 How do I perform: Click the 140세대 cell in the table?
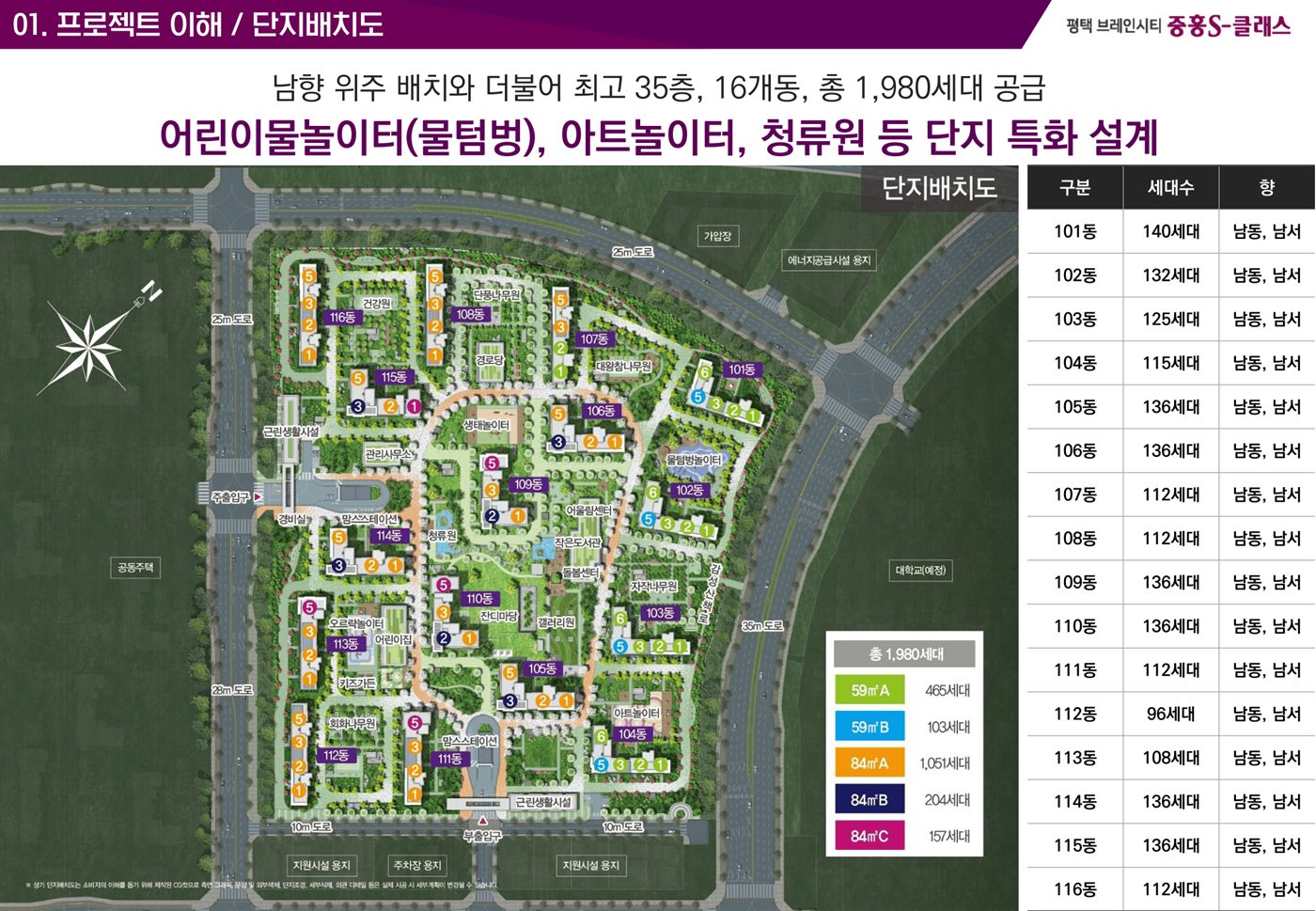click(1170, 231)
